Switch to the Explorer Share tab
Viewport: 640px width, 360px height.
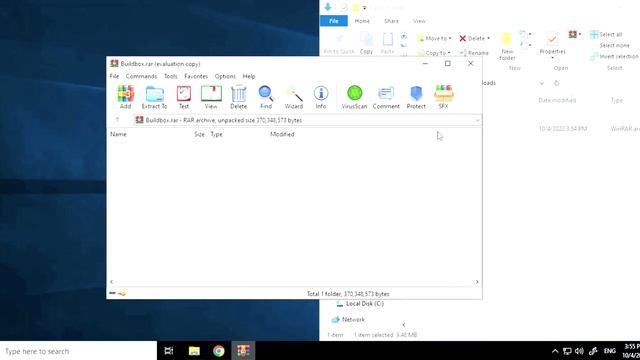[391, 21]
